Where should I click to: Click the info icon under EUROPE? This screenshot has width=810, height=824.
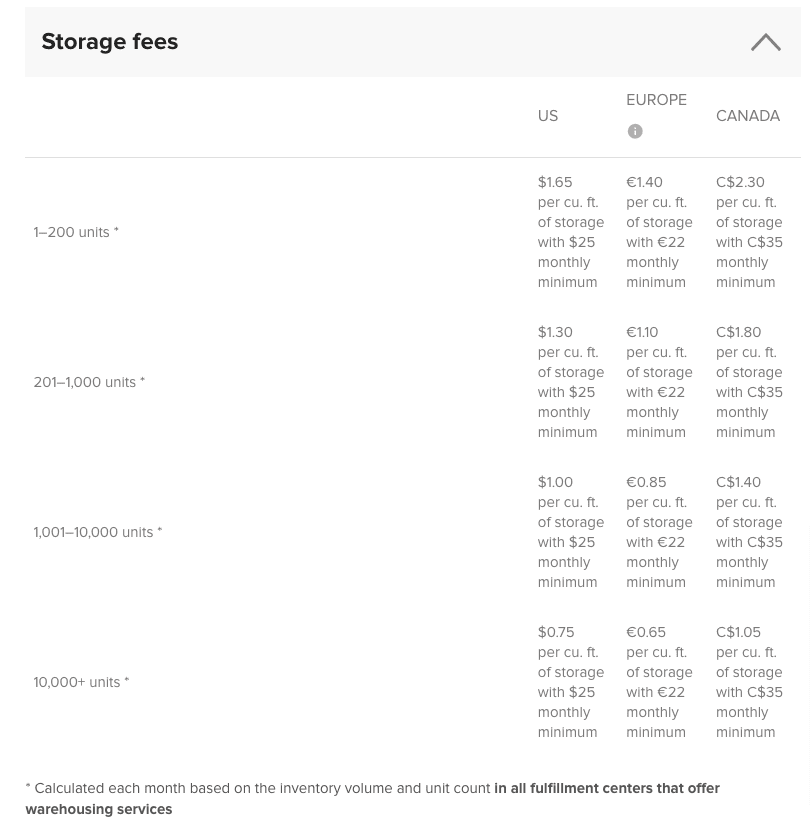635,131
